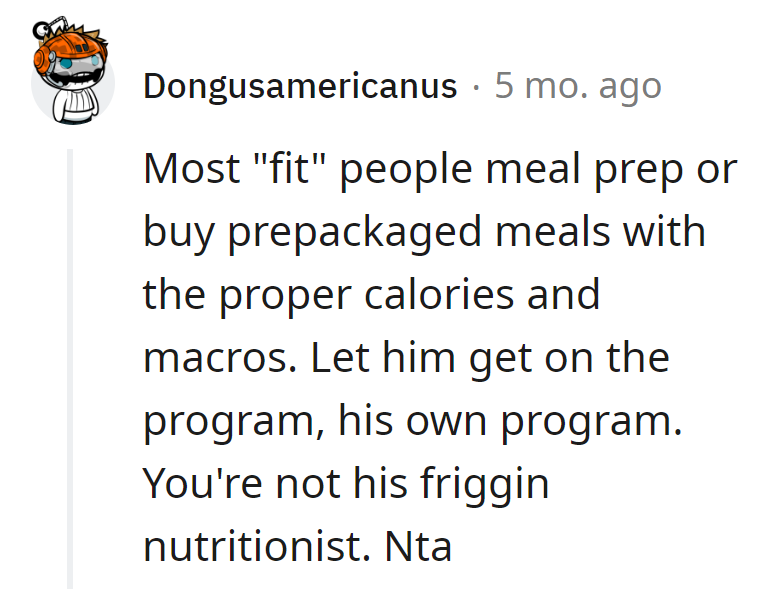Click the word "You're" in the comment
This screenshot has height=589, width=783.
(200, 484)
